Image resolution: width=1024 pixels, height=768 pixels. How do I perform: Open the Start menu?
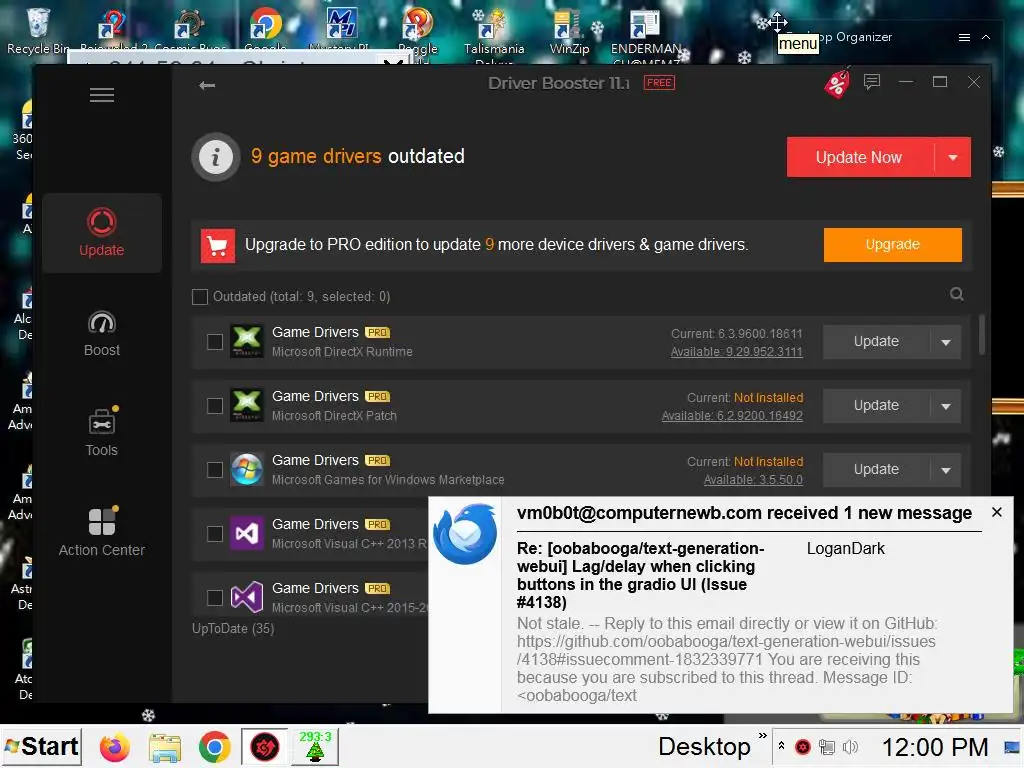coord(42,746)
